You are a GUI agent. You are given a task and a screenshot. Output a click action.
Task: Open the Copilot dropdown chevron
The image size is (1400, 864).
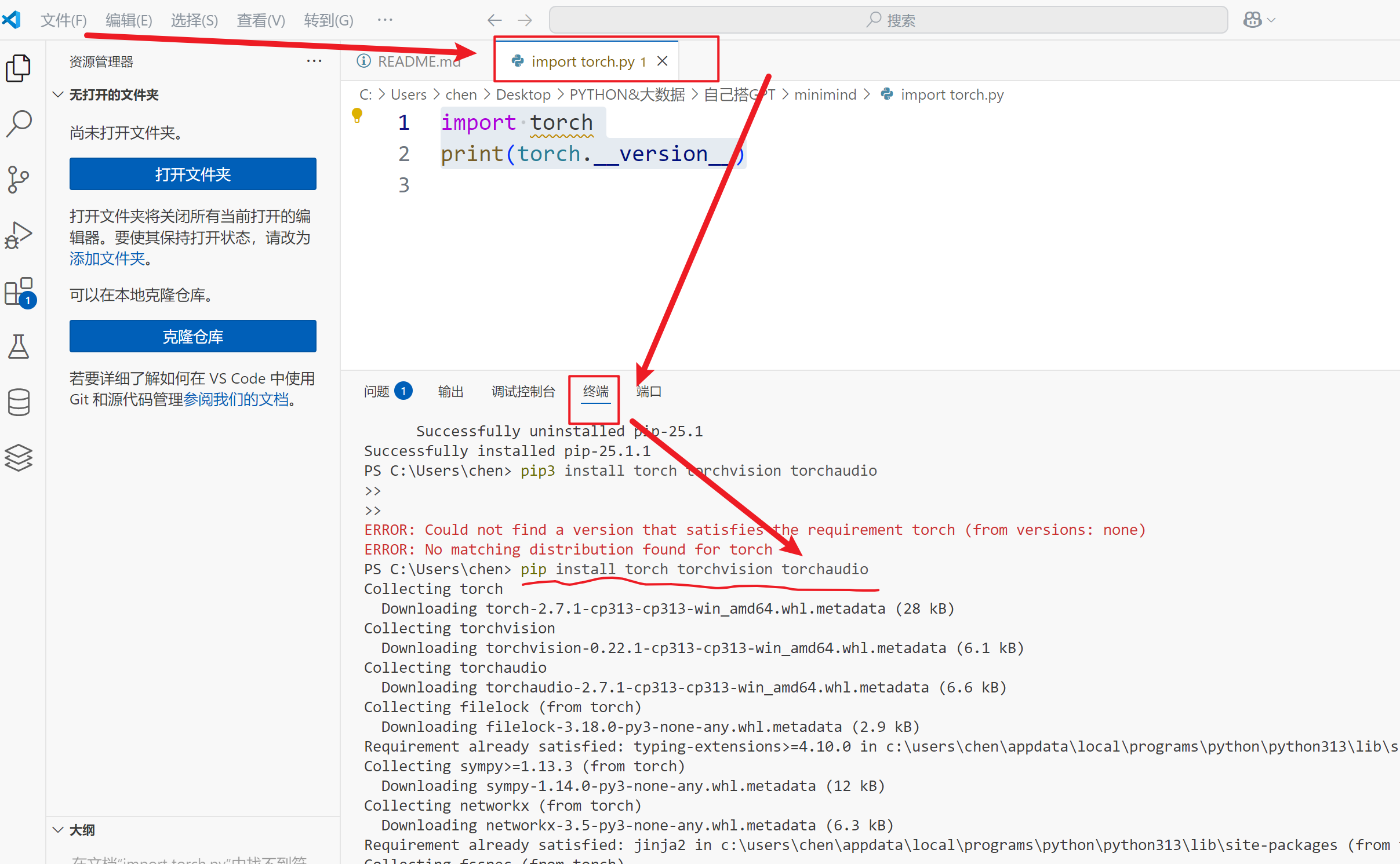(1271, 20)
